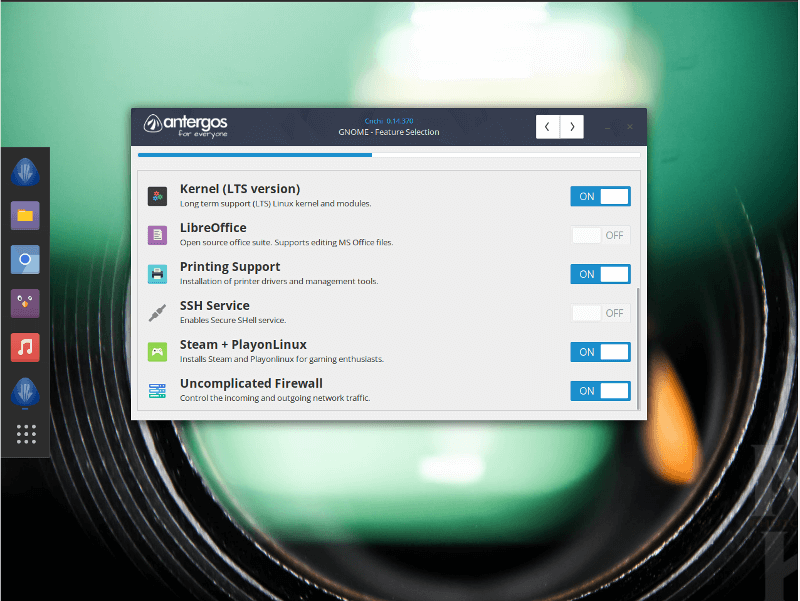This screenshot has width=800, height=601.
Task: Click the GNOME - Feature Selection title
Action: 389,131
